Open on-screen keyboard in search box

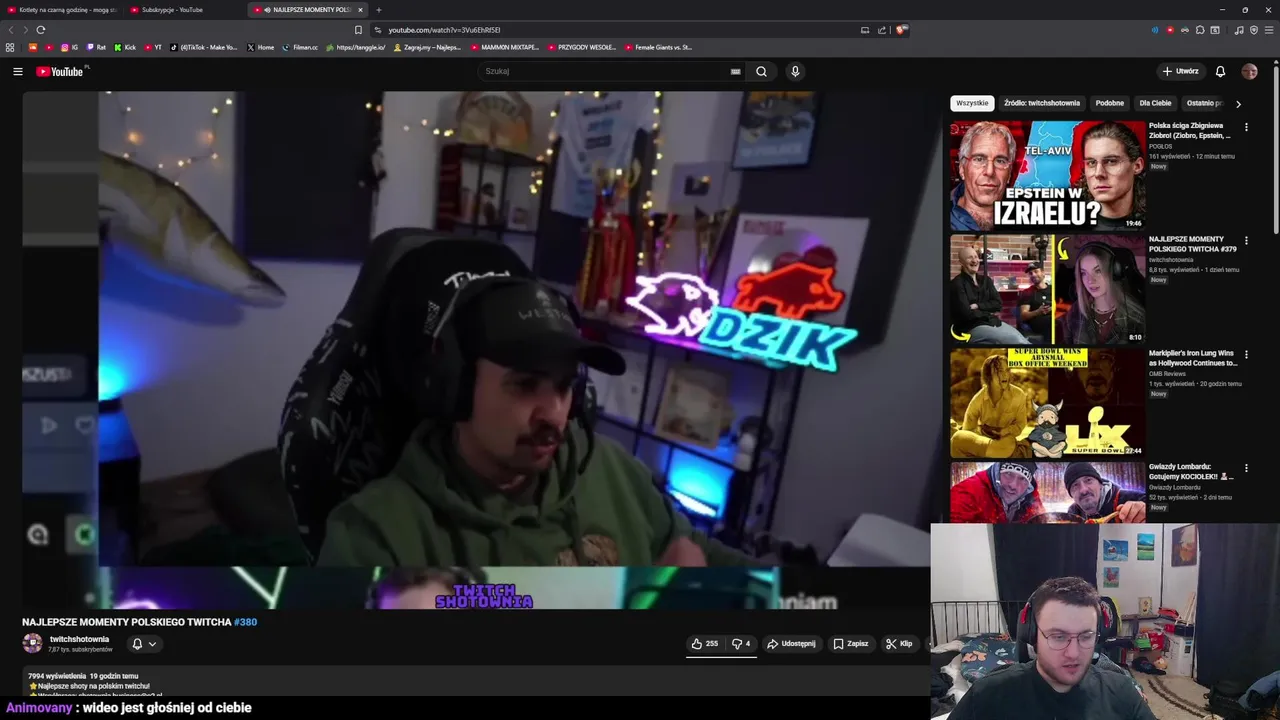tap(735, 71)
